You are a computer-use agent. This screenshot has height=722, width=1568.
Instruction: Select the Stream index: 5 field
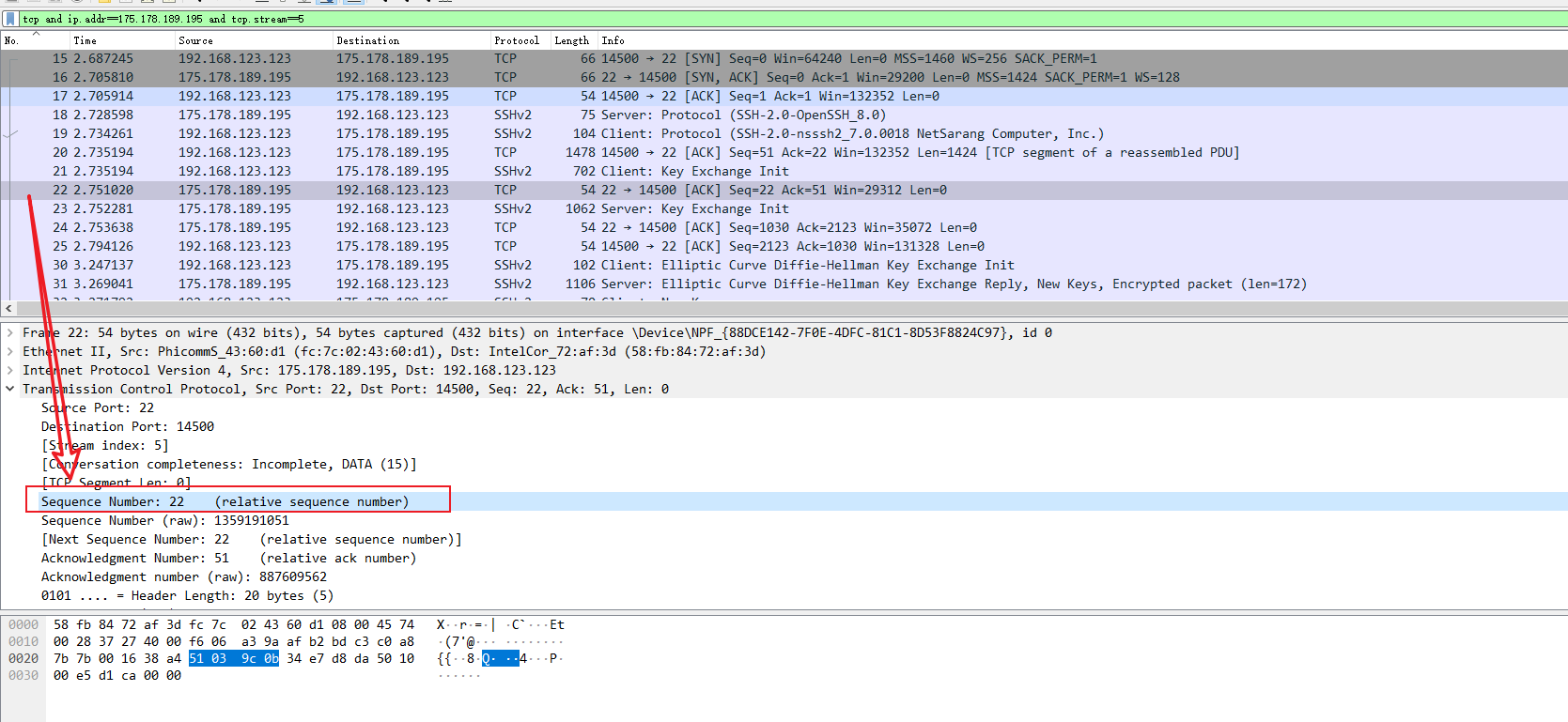click(105, 445)
